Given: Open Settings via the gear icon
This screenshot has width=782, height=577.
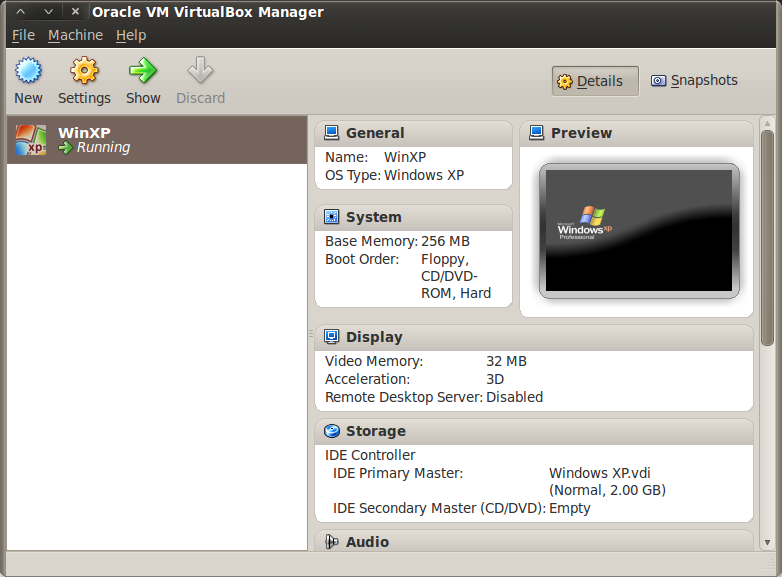Looking at the screenshot, I should [84, 70].
